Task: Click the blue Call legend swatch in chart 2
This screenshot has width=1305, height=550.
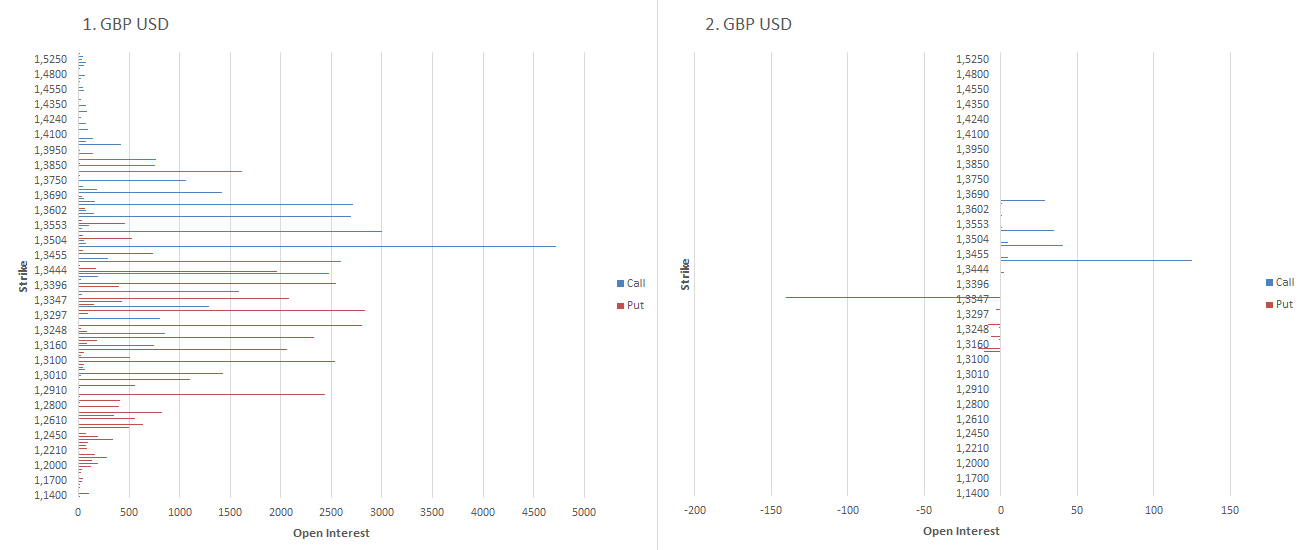Action: click(1268, 283)
